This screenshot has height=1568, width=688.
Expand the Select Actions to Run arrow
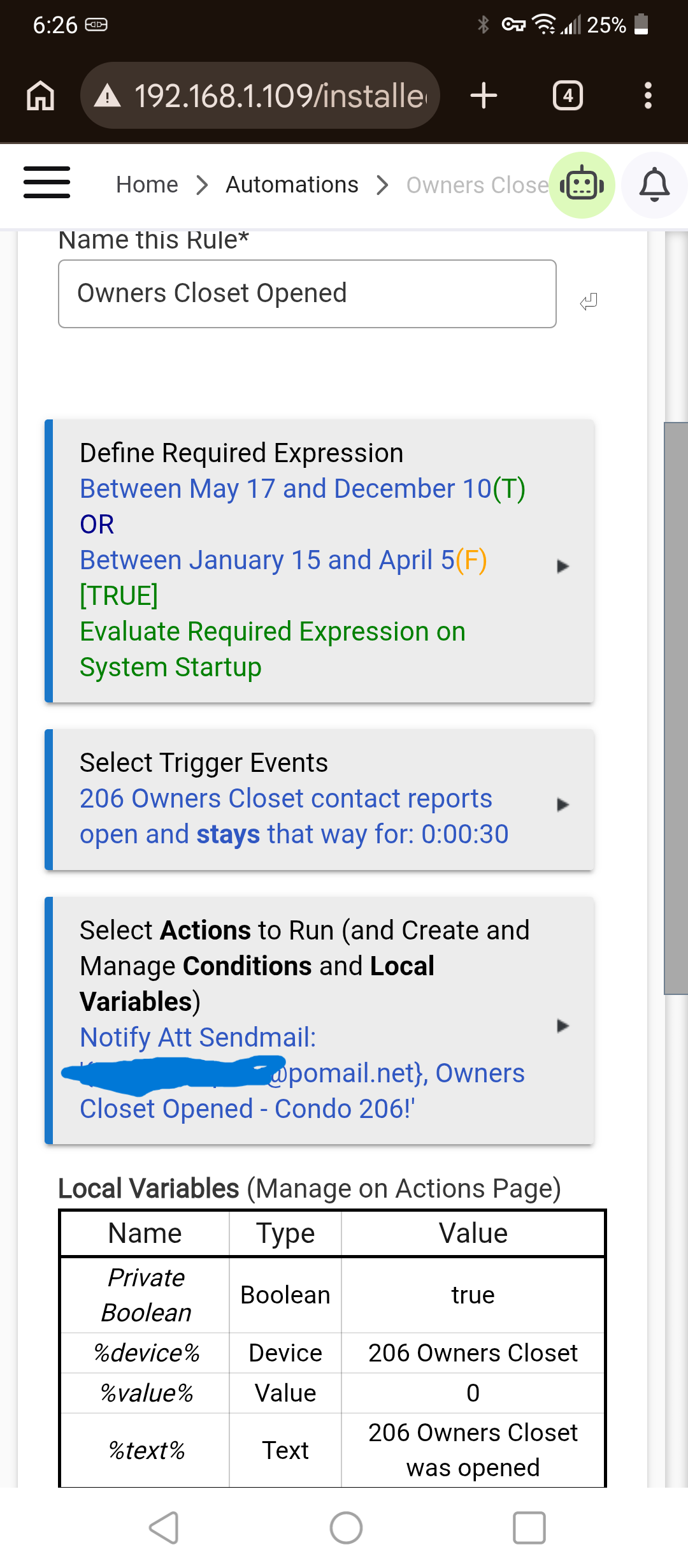[562, 1026]
